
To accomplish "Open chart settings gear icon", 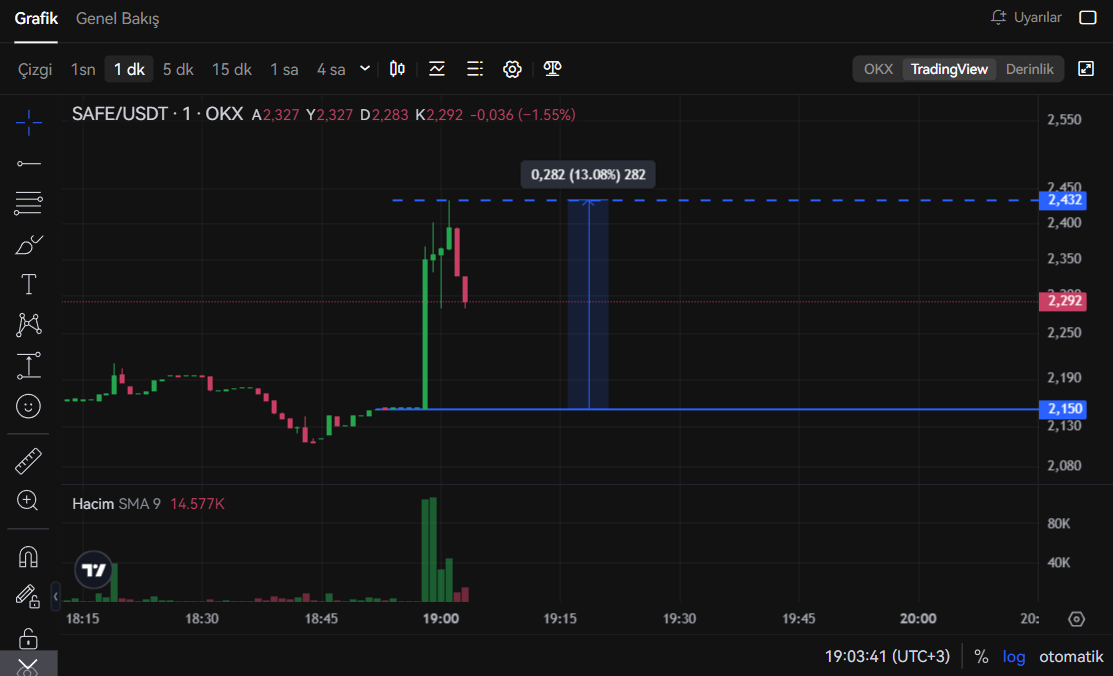I will click(512, 69).
